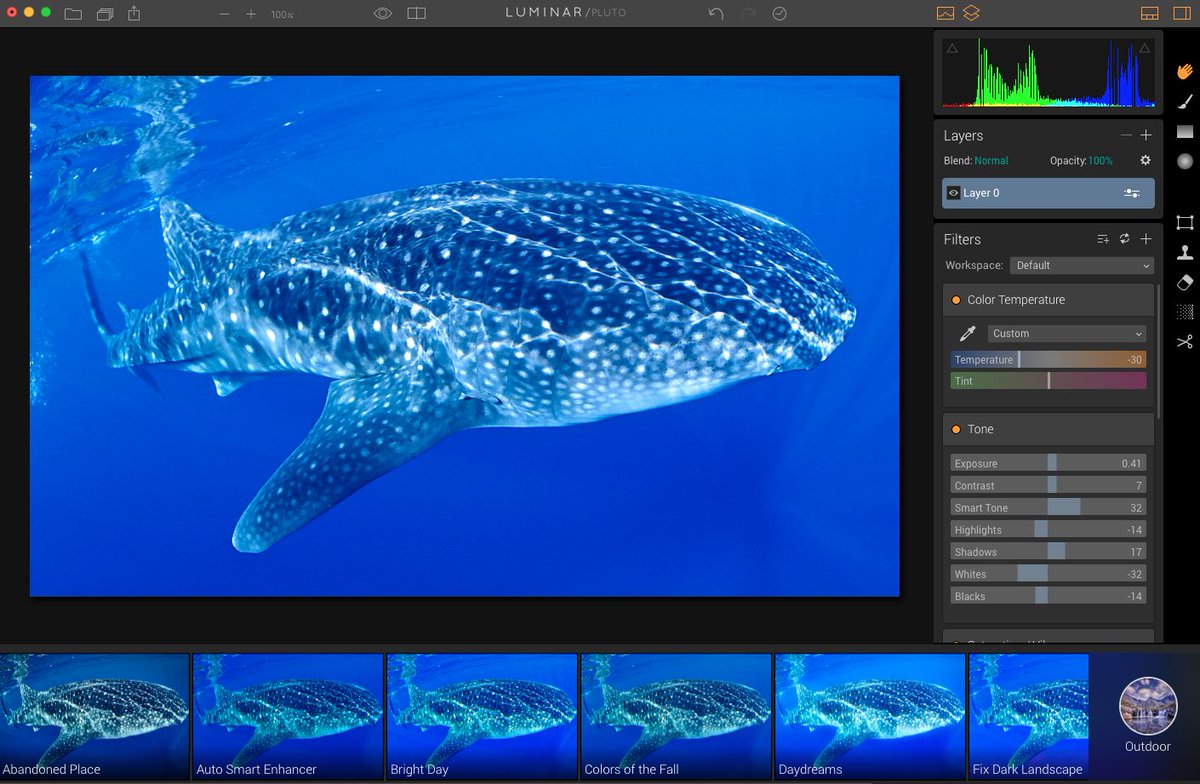1200x784 pixels.
Task: Open layer settings gear icon
Action: [x=1146, y=160]
